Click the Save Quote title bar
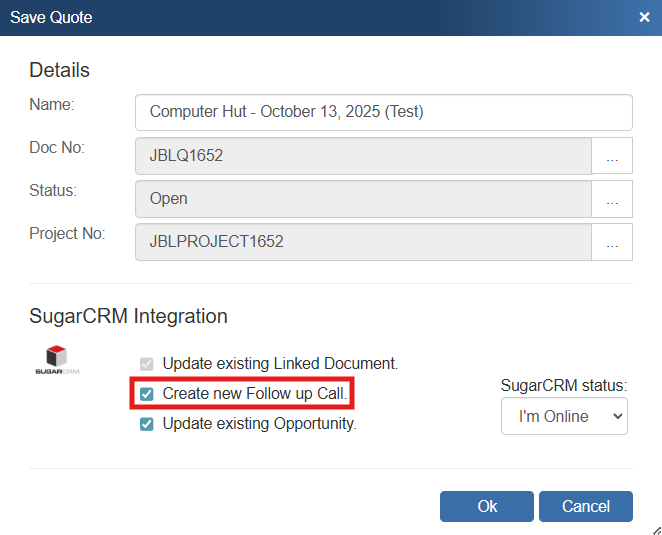Viewport: 662px width, 535px height. [300, 17]
